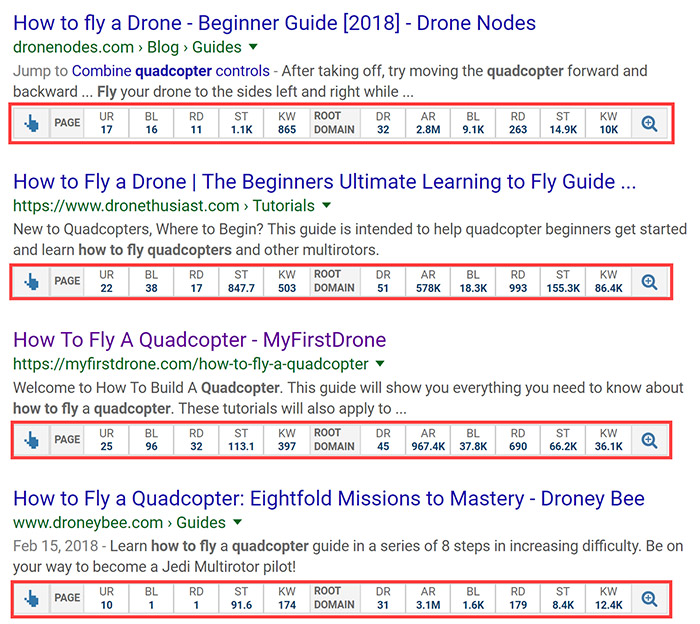The height and width of the screenshot is (624, 700).
Task: Click the DR 51 metric for dronethusiast
Action: pyautogui.click(x=383, y=281)
